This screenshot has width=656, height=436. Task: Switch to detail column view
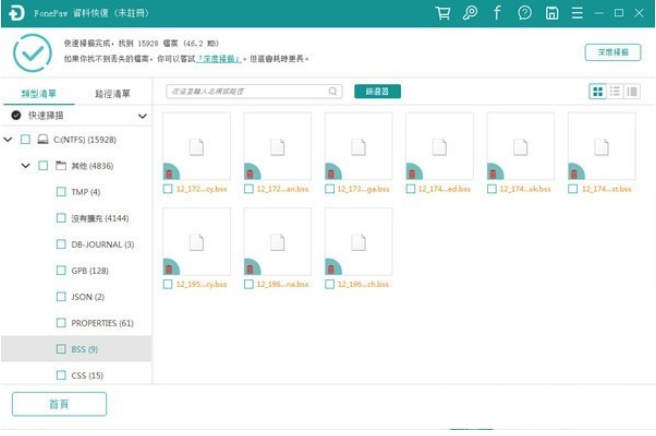click(x=632, y=91)
